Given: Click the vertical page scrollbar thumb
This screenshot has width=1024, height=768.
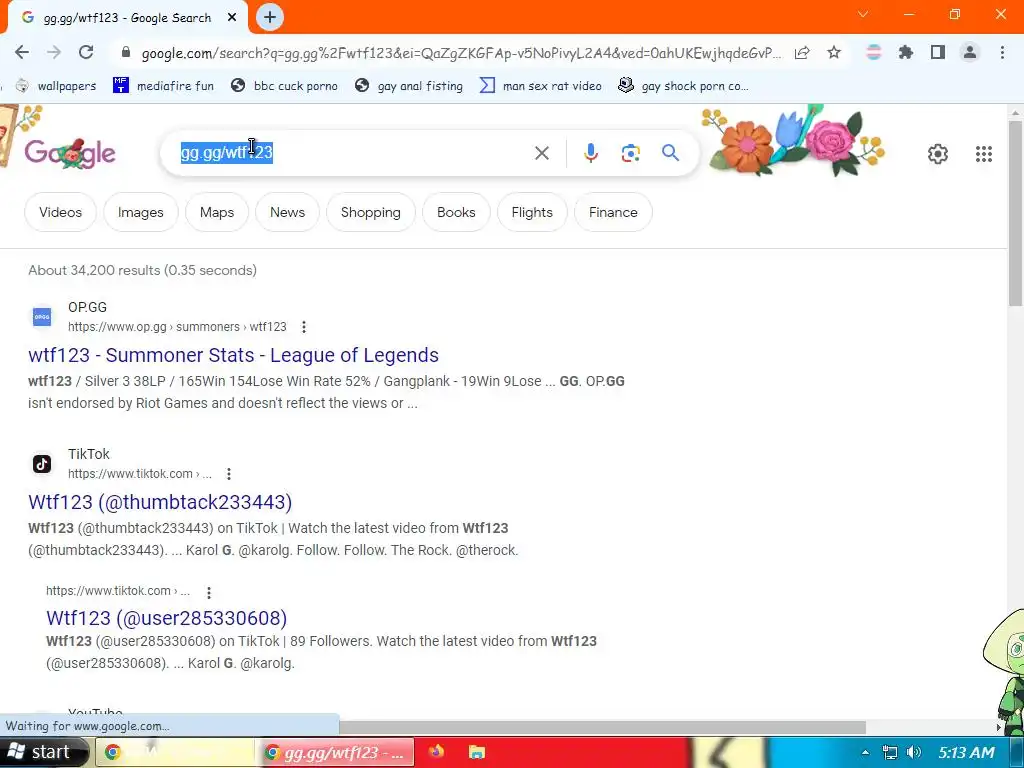Looking at the screenshot, I should pos(1016,212).
